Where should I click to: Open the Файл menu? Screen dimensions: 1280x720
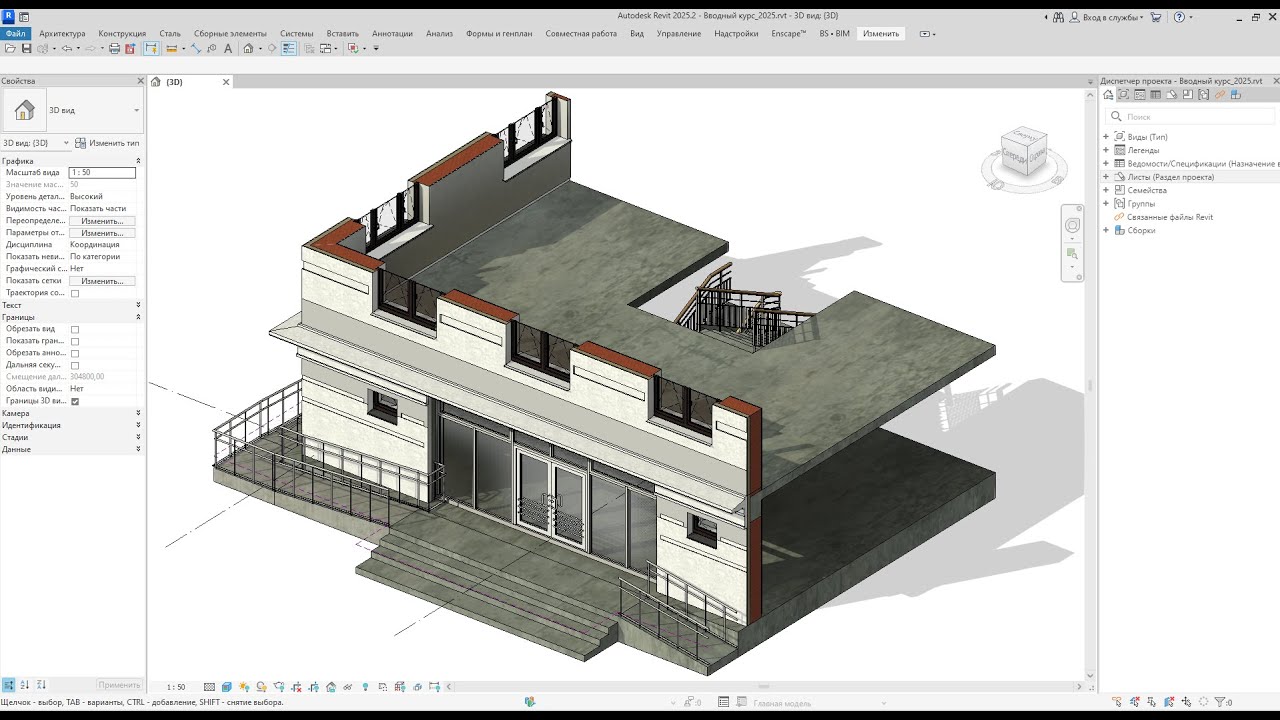(x=15, y=33)
